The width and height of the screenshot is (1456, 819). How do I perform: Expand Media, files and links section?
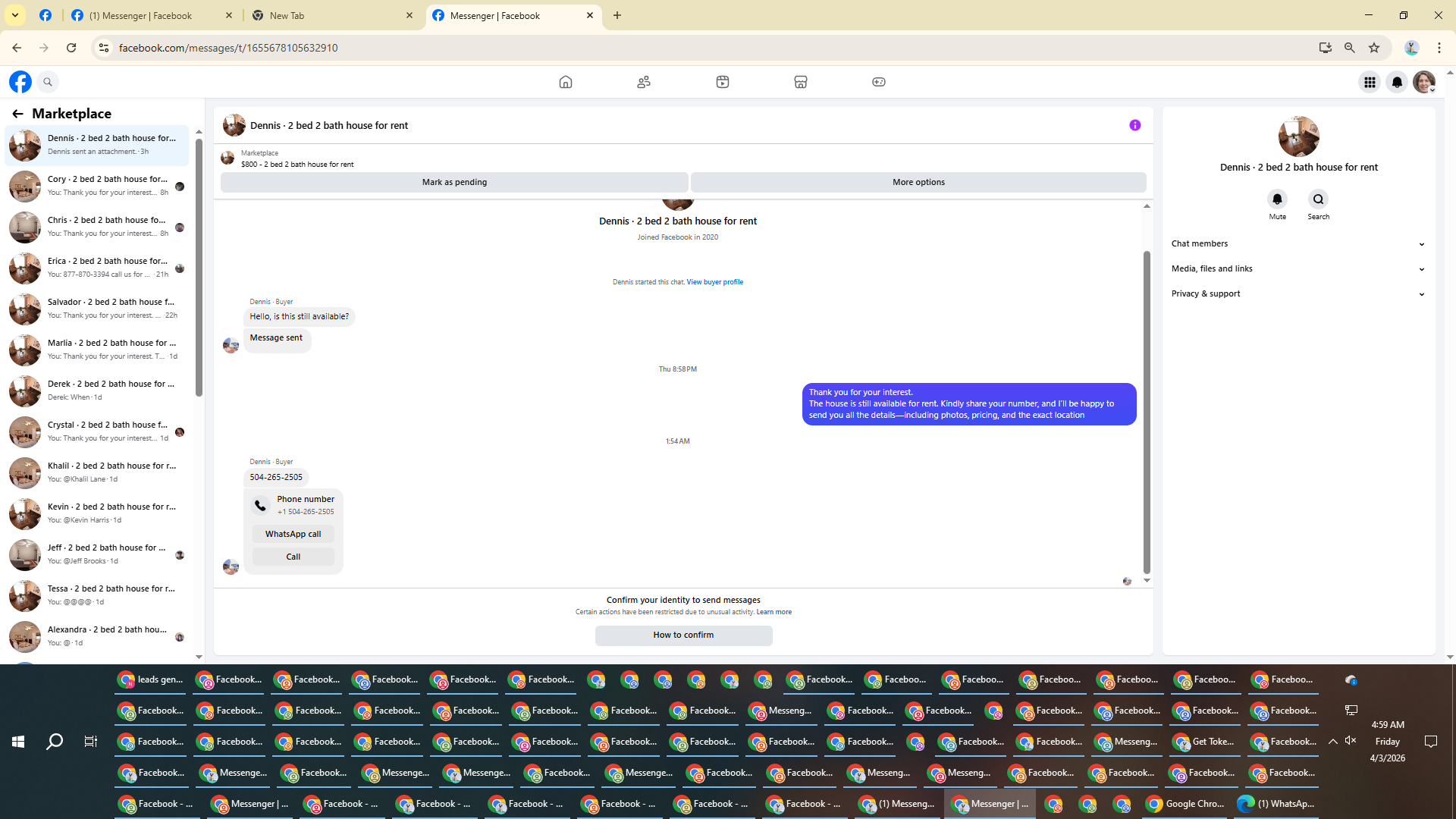1298,268
